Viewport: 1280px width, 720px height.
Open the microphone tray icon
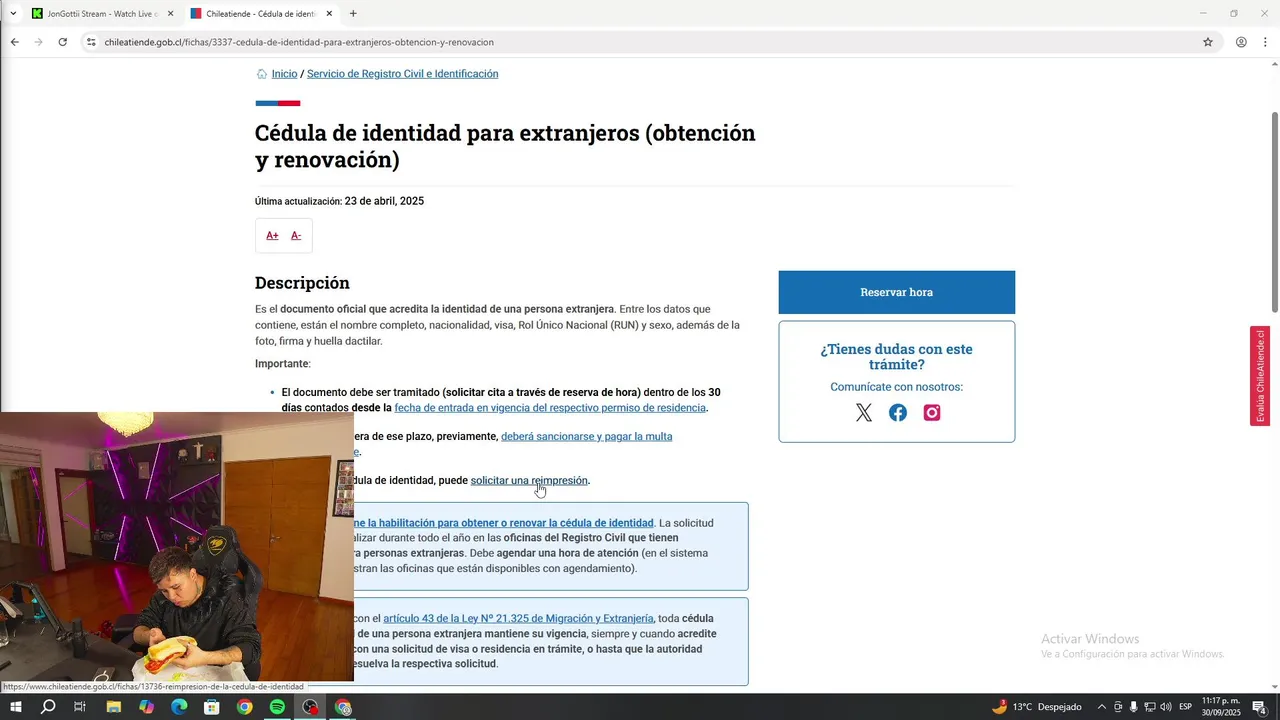pos(1133,707)
